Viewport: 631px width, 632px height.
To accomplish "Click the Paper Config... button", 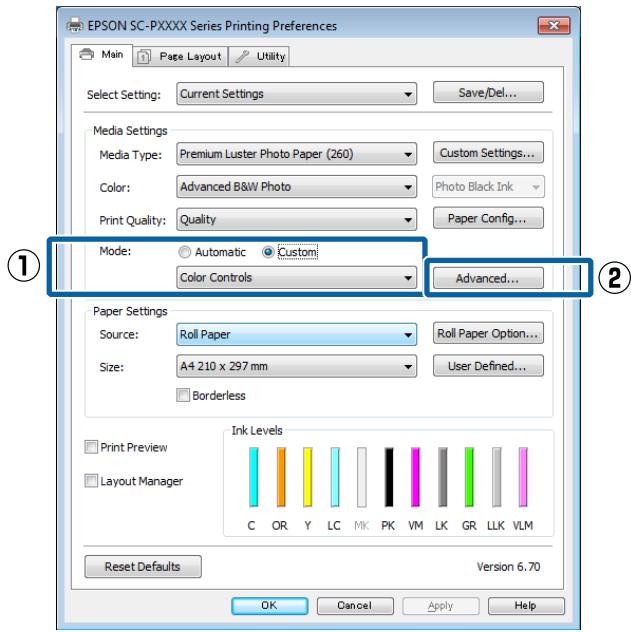I will 488,218.
